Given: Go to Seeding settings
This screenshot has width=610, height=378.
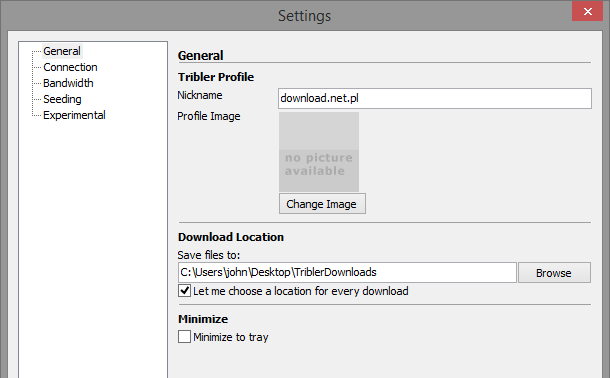Looking at the screenshot, I should [62, 99].
